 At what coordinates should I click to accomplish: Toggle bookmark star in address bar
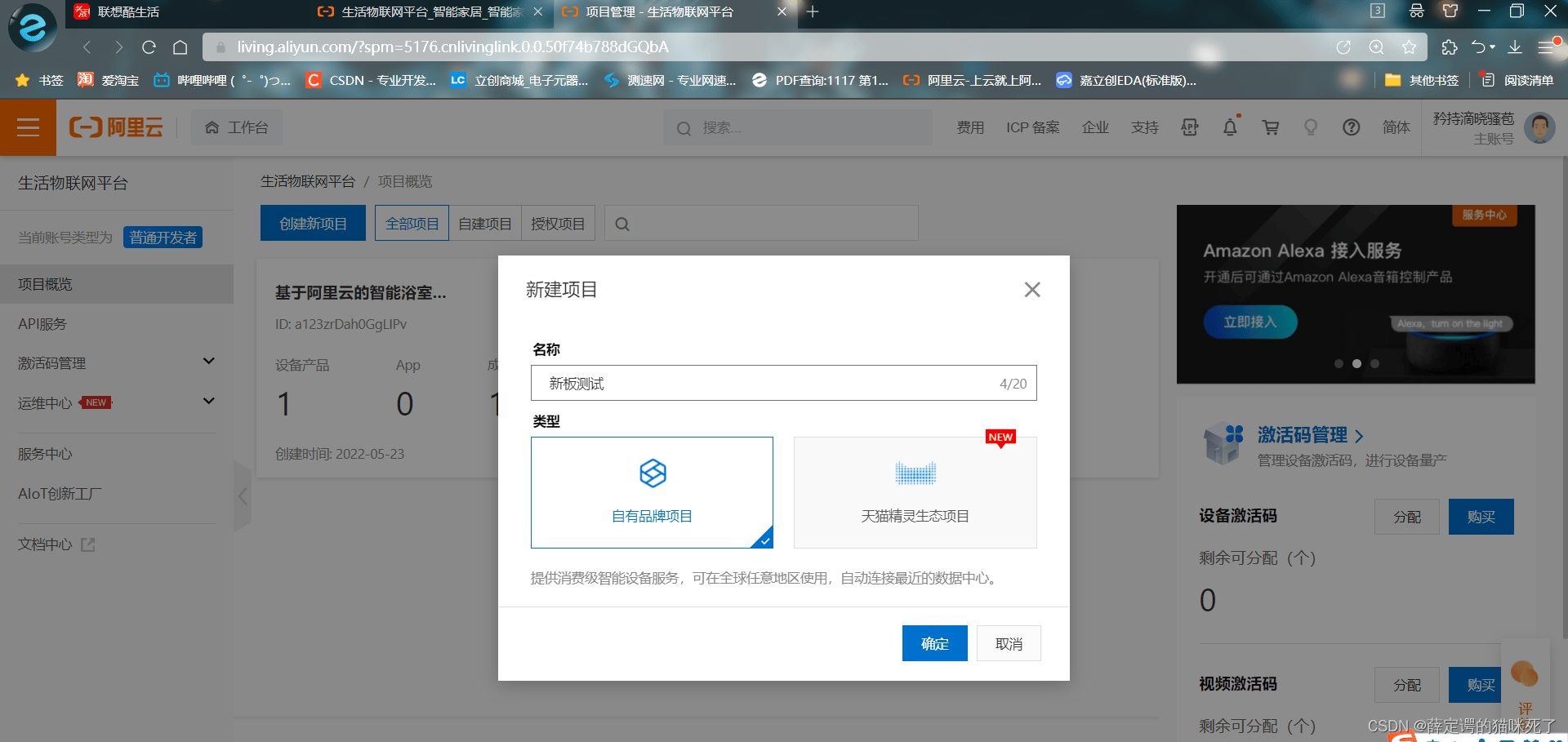[1409, 47]
